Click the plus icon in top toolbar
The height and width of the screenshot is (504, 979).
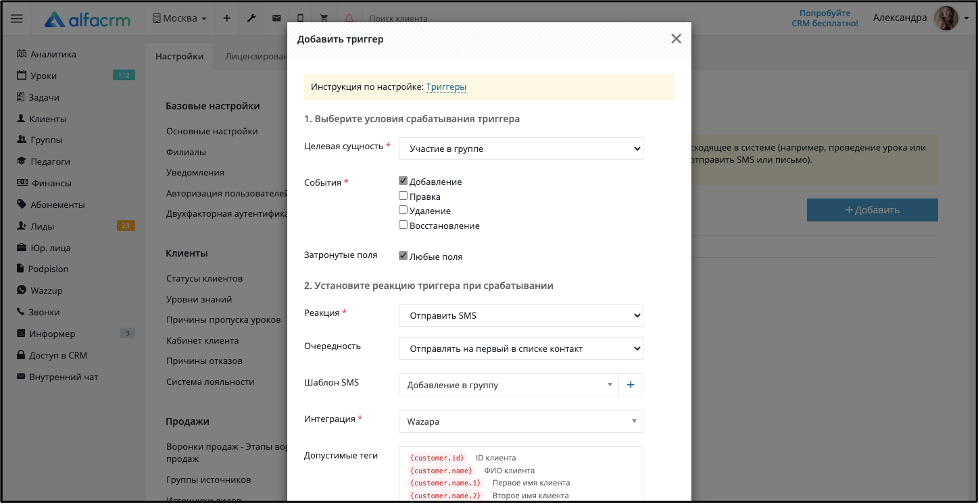point(227,19)
